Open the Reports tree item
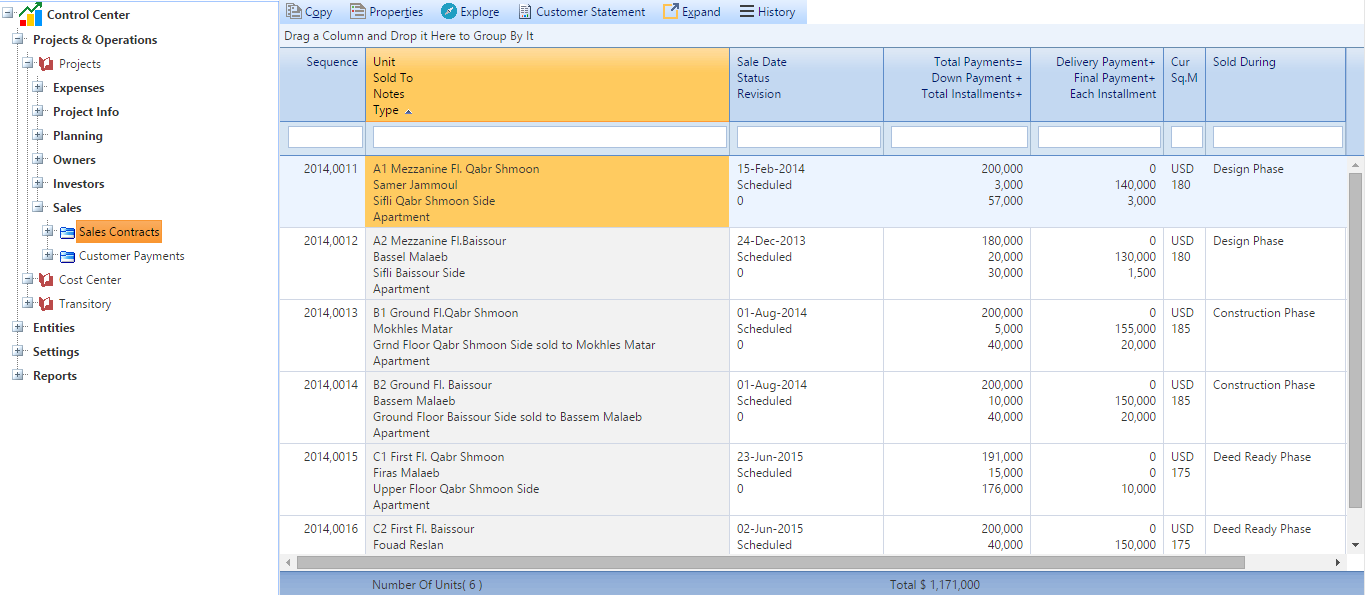Viewport: 1365px width, 595px height. click(55, 376)
